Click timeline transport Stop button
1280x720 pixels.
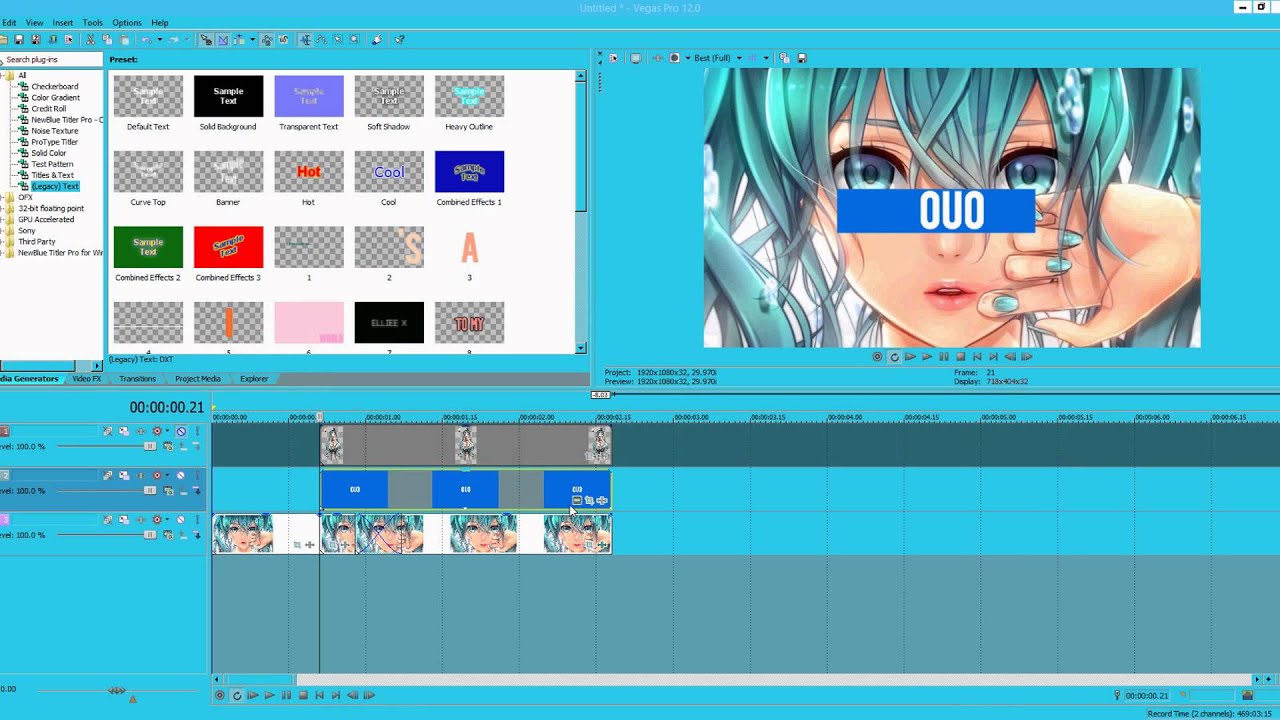303,695
